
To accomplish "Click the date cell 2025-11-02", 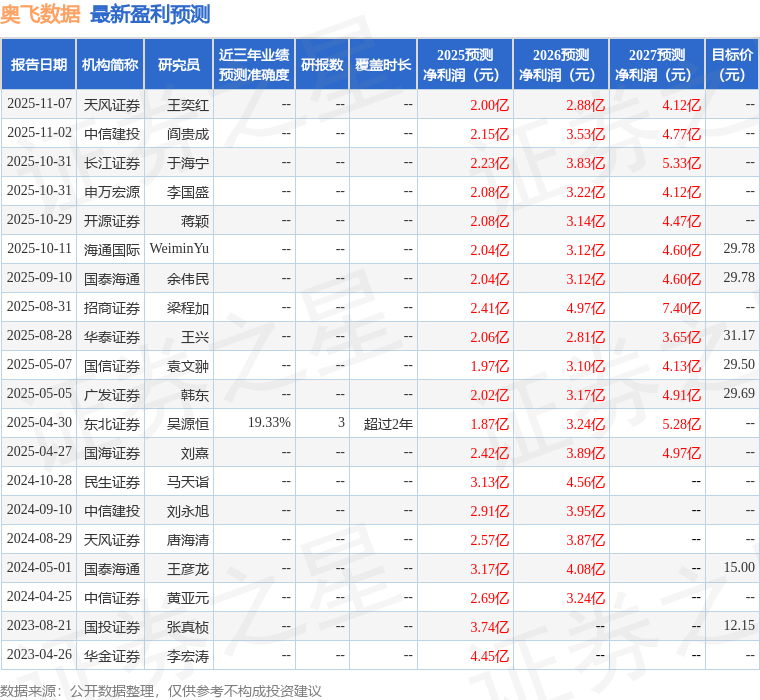I will [39, 133].
